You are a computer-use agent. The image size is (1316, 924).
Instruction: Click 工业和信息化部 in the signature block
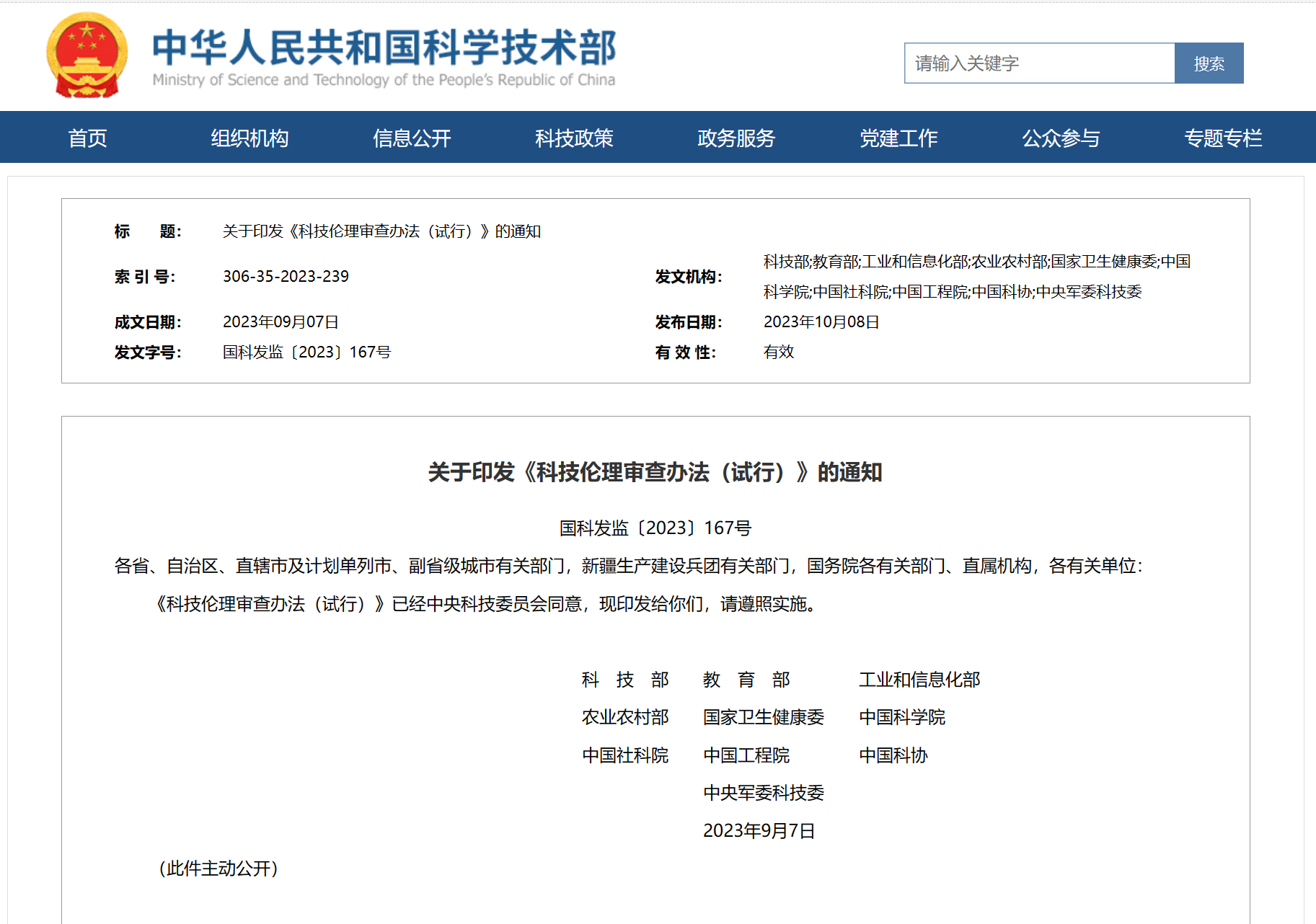coord(919,680)
